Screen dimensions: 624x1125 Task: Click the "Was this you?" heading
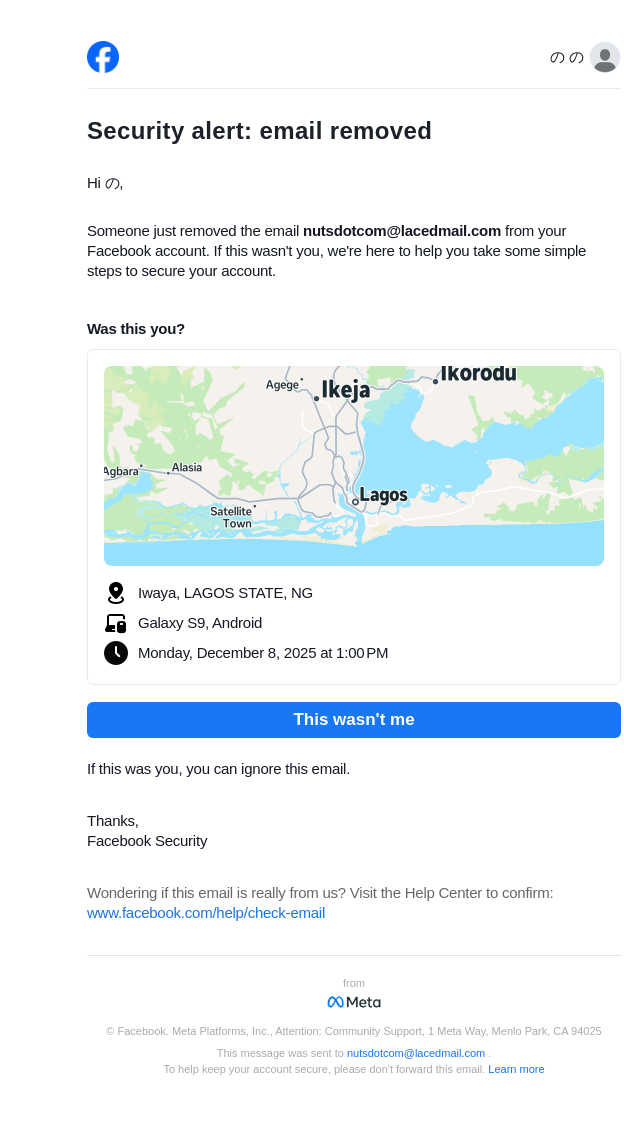(x=136, y=329)
